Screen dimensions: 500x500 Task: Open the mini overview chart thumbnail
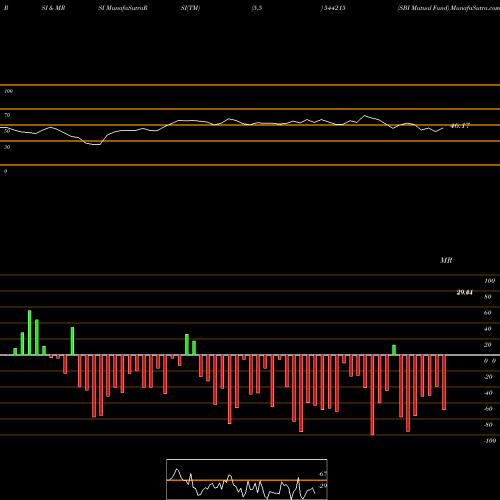[247, 479]
